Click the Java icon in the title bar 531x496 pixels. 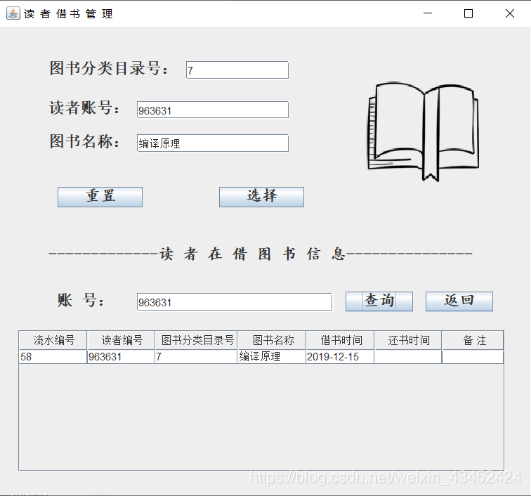pyautogui.click(x=13, y=14)
